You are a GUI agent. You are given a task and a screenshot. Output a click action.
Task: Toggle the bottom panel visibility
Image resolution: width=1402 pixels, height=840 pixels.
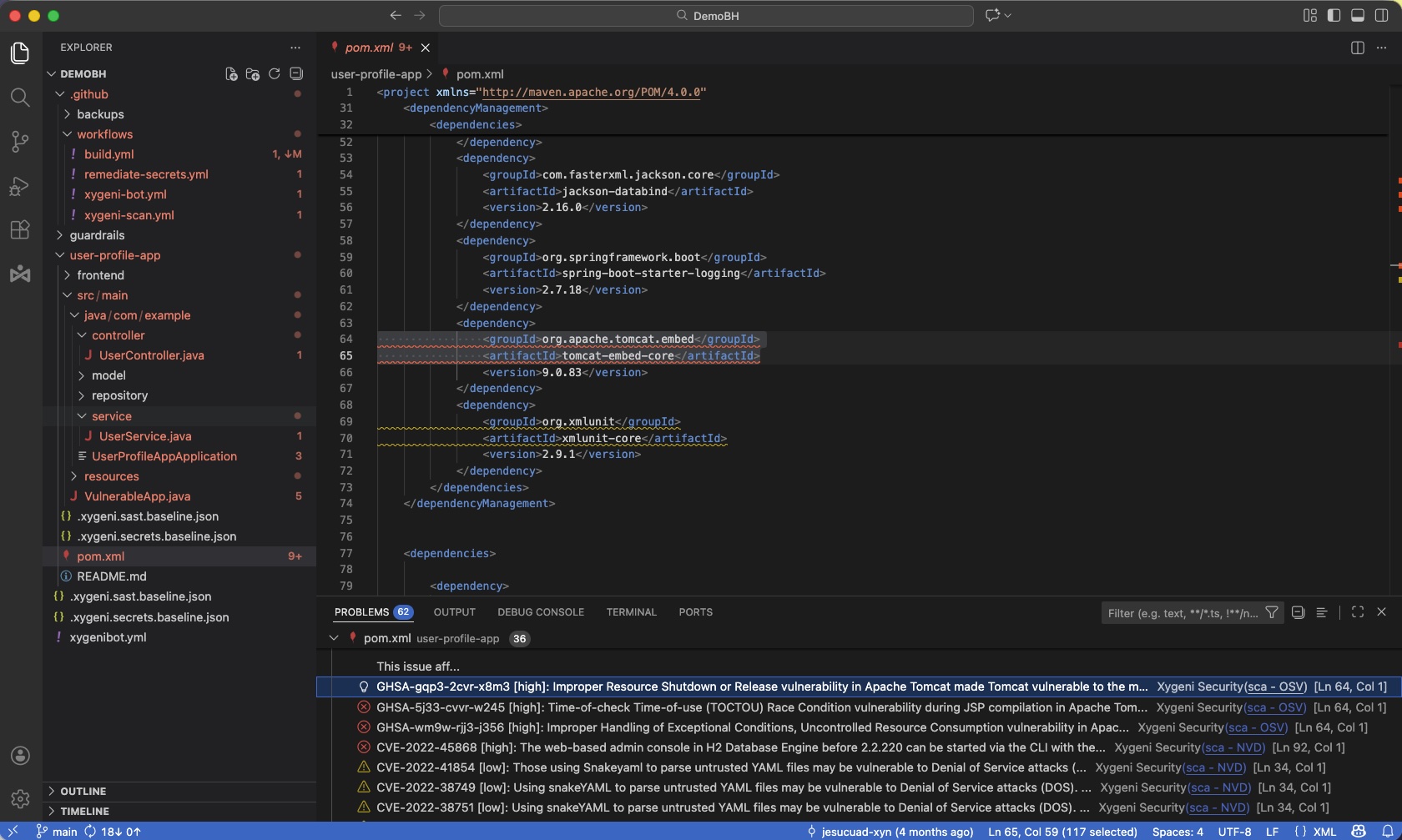pyautogui.click(x=1358, y=15)
